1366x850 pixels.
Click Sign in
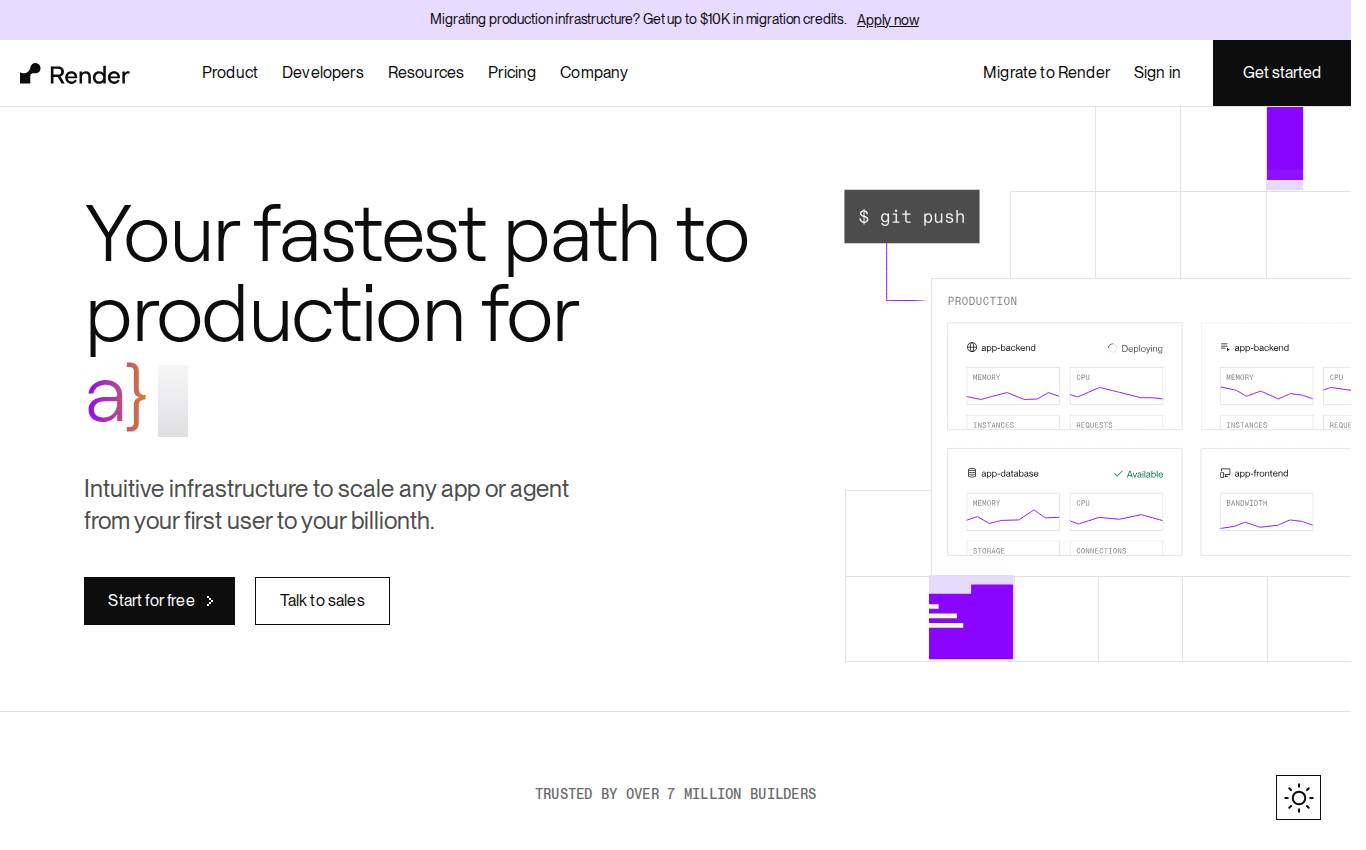(1157, 72)
